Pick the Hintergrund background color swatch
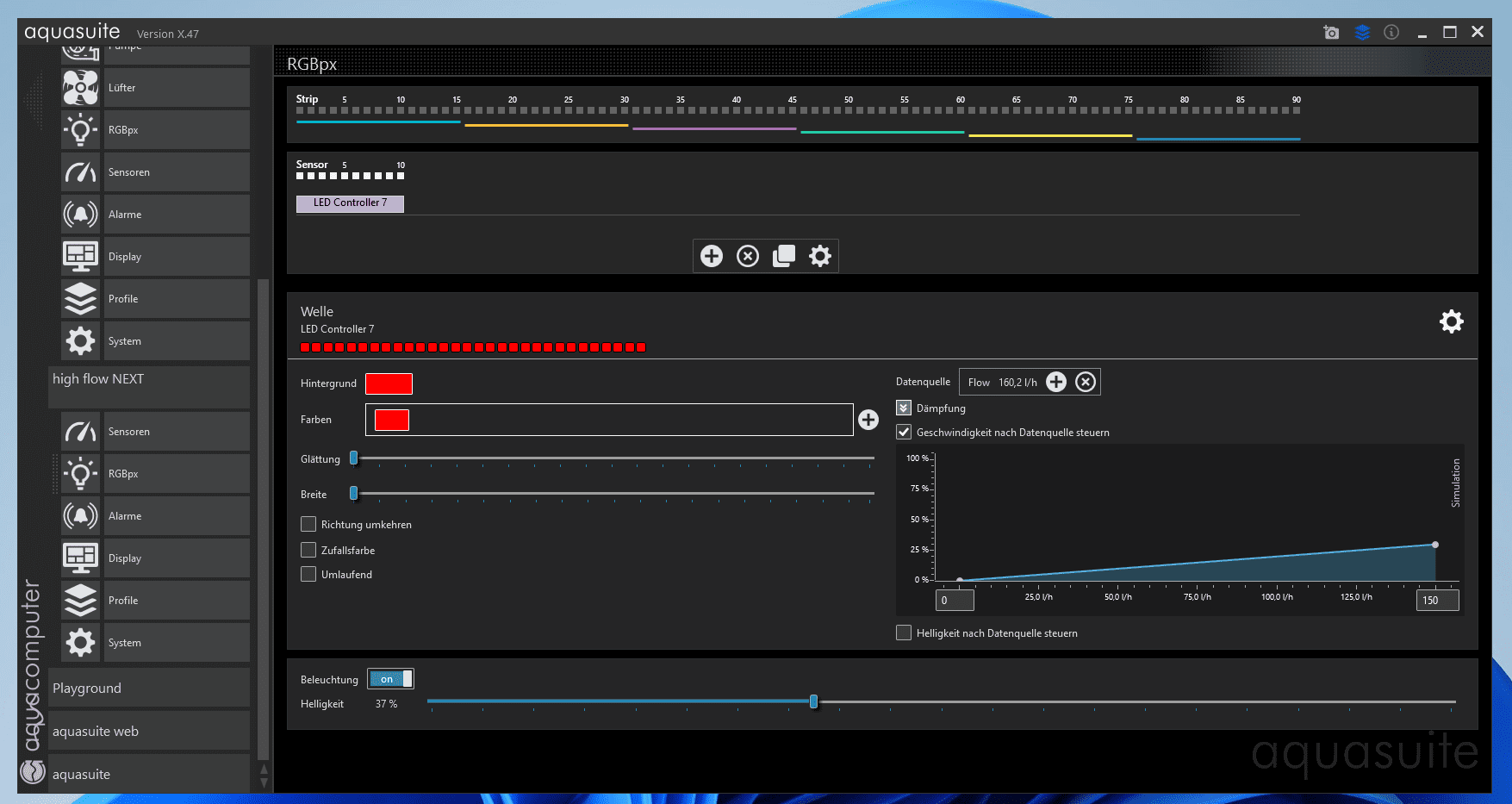The width and height of the screenshot is (1512, 804). point(389,383)
